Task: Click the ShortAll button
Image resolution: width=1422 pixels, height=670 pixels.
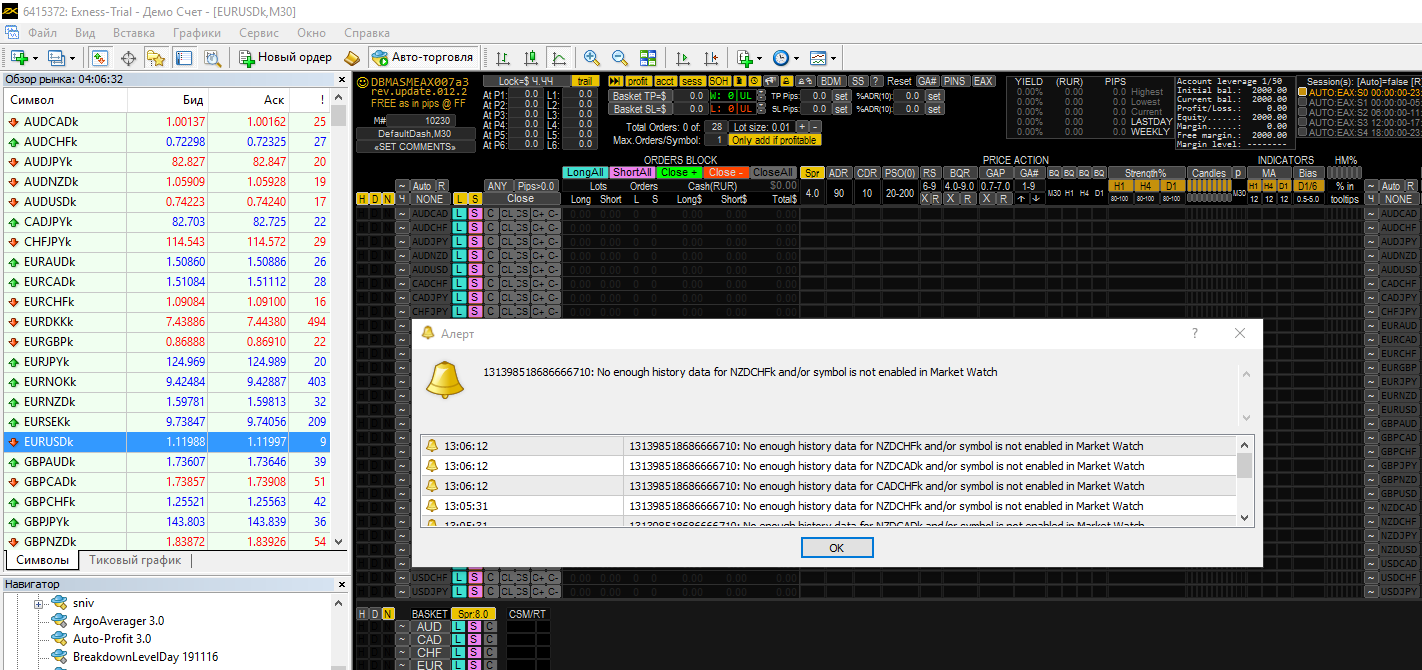Action: coord(632,172)
